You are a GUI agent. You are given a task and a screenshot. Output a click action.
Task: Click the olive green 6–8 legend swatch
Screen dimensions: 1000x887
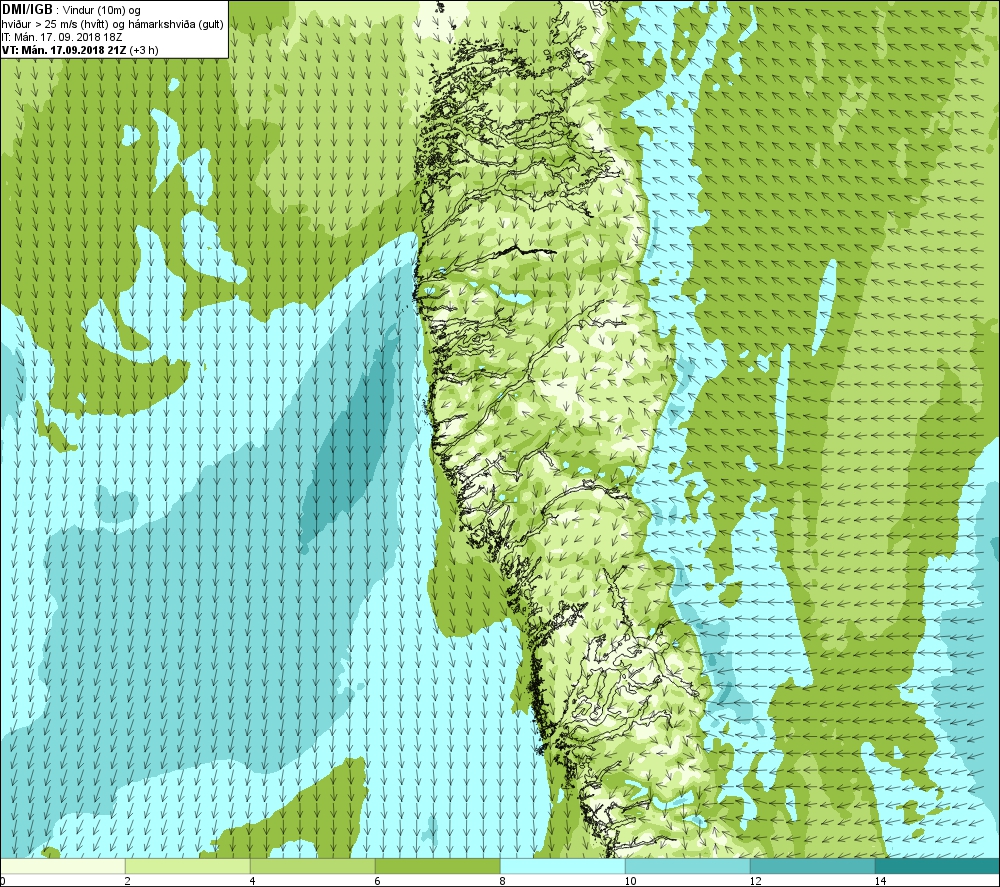coord(438,866)
